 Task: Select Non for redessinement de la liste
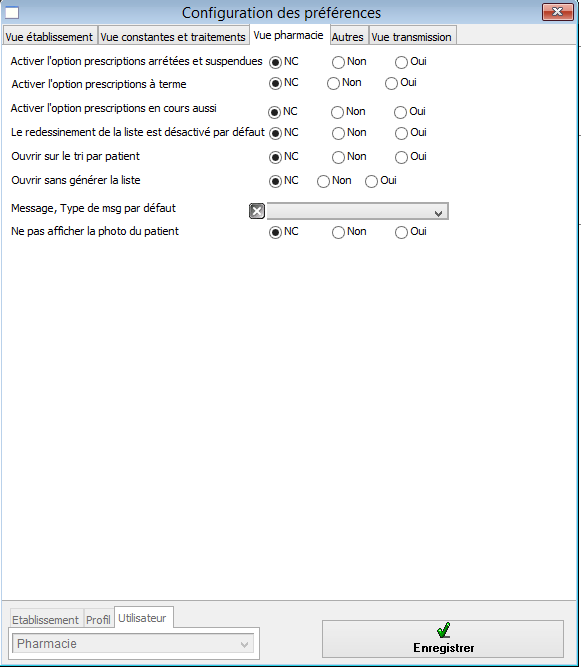click(x=338, y=134)
